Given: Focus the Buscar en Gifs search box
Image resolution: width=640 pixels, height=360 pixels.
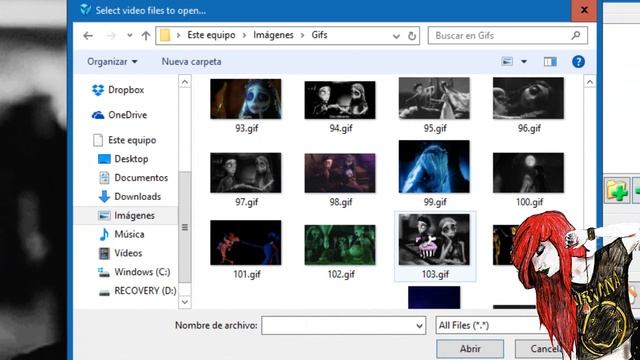Looking at the screenshot, I should click(507, 36).
